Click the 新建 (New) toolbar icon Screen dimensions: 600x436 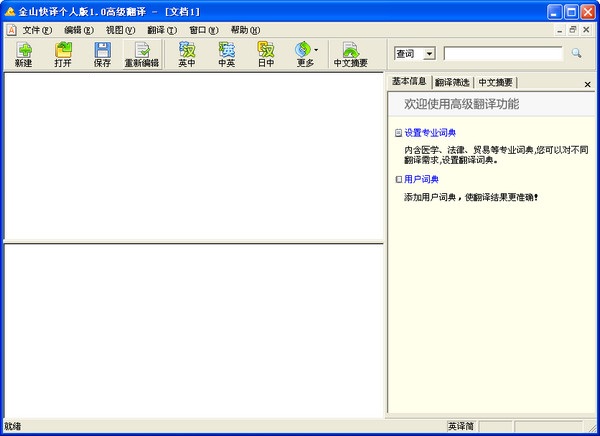point(24,55)
